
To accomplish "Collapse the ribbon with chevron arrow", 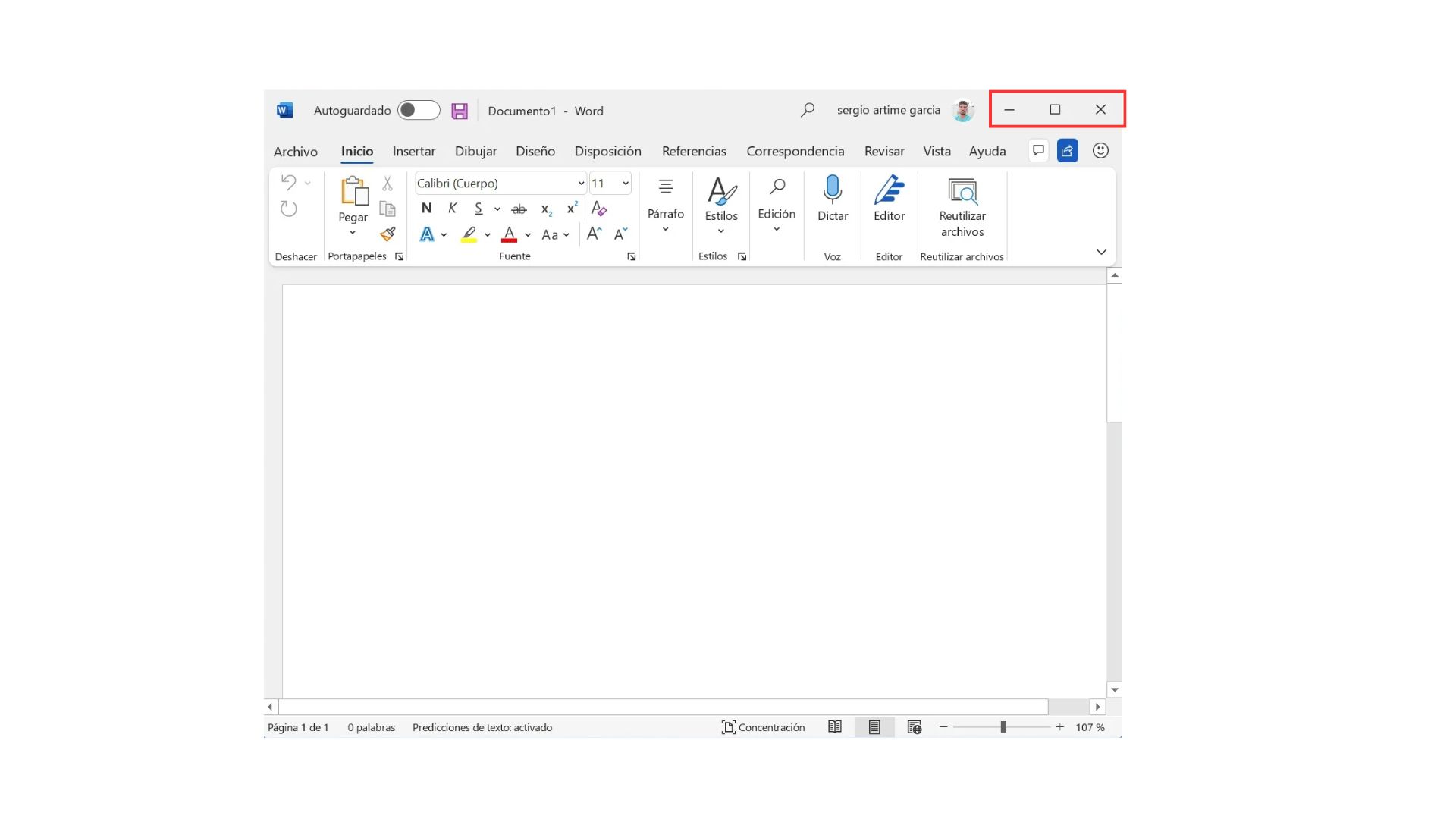I will pos(1101,252).
